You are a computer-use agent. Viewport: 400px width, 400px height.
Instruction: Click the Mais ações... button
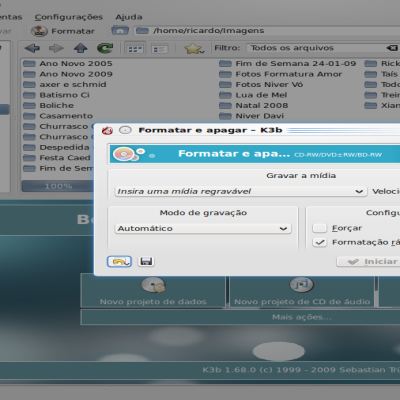pos(240,317)
